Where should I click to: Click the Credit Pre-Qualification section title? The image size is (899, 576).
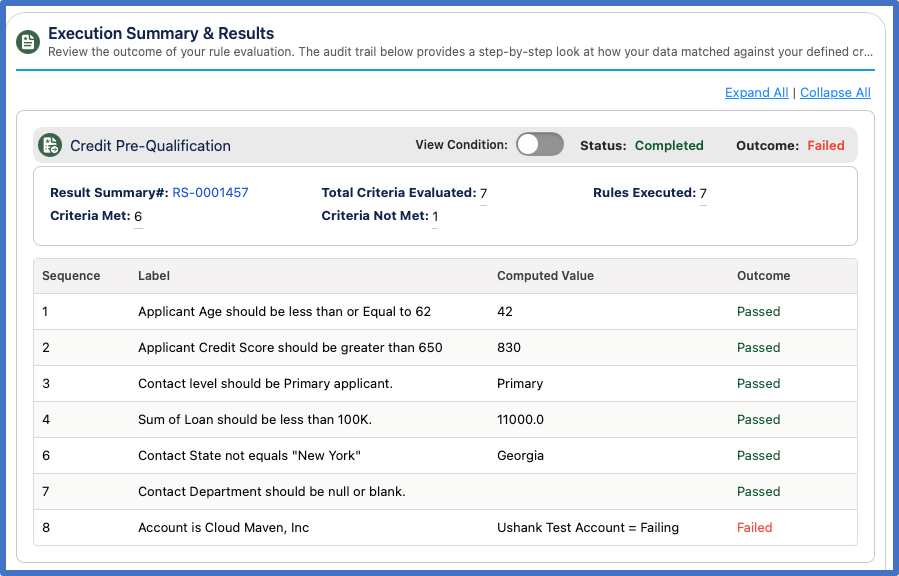tap(150, 146)
